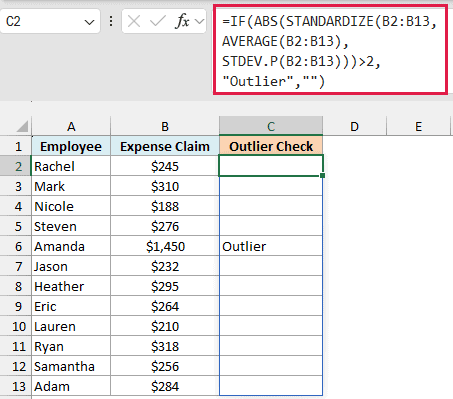Select the cell containing Mark

point(71,186)
